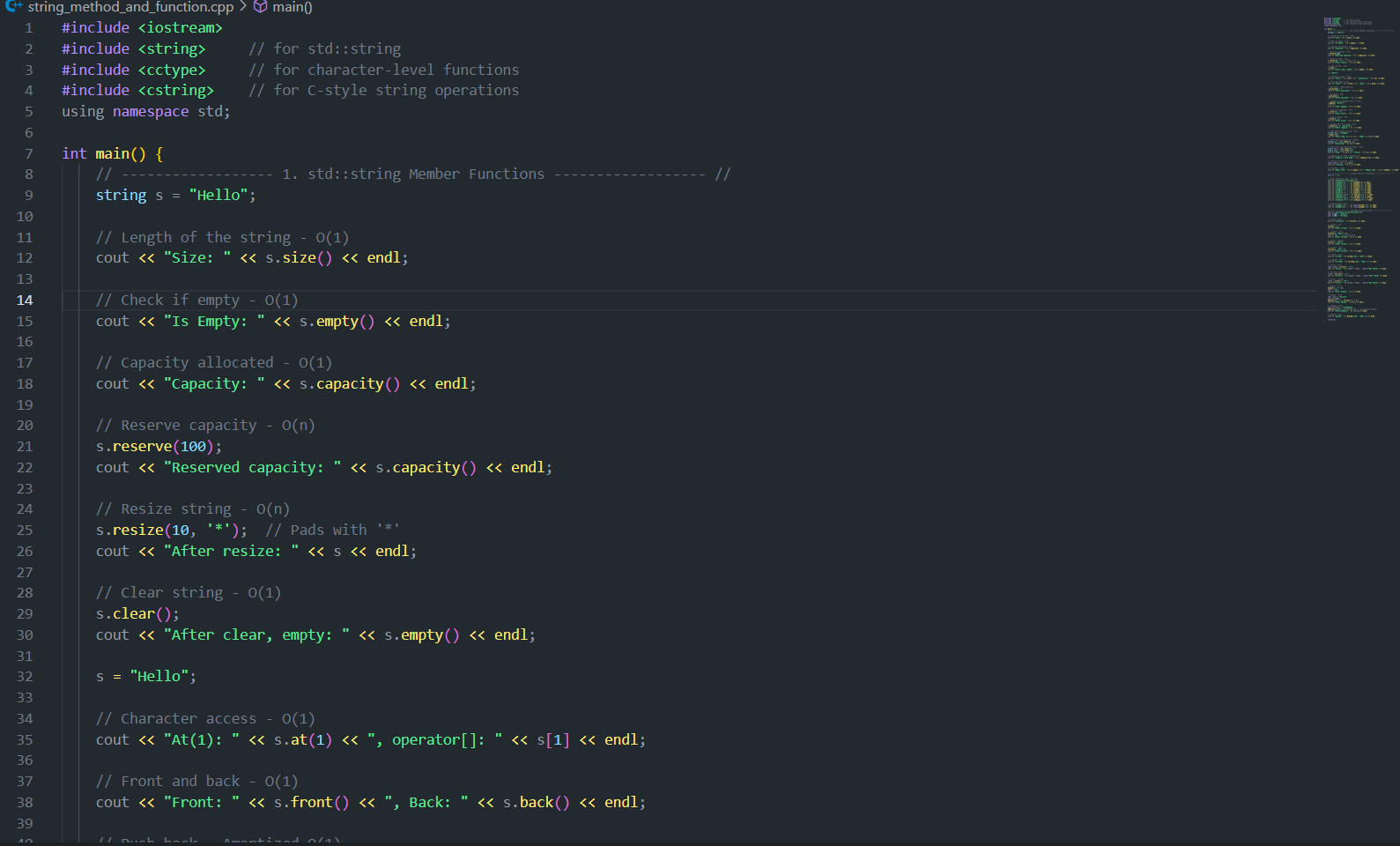Select line number 21 in the gutter
Viewport: 1400px width, 846px height.
point(25,447)
